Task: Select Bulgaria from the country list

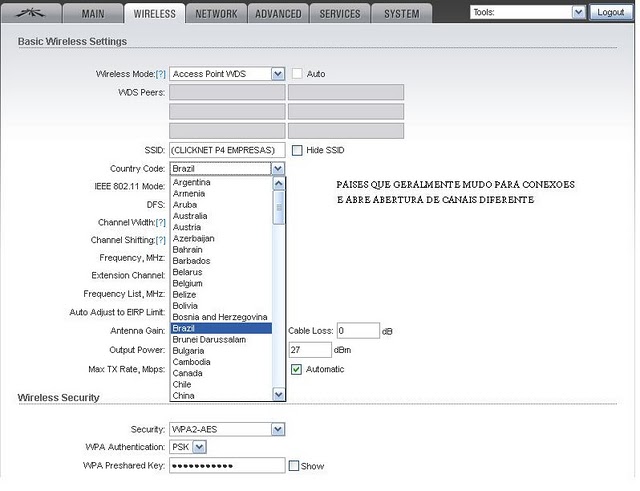Action: tap(221, 351)
